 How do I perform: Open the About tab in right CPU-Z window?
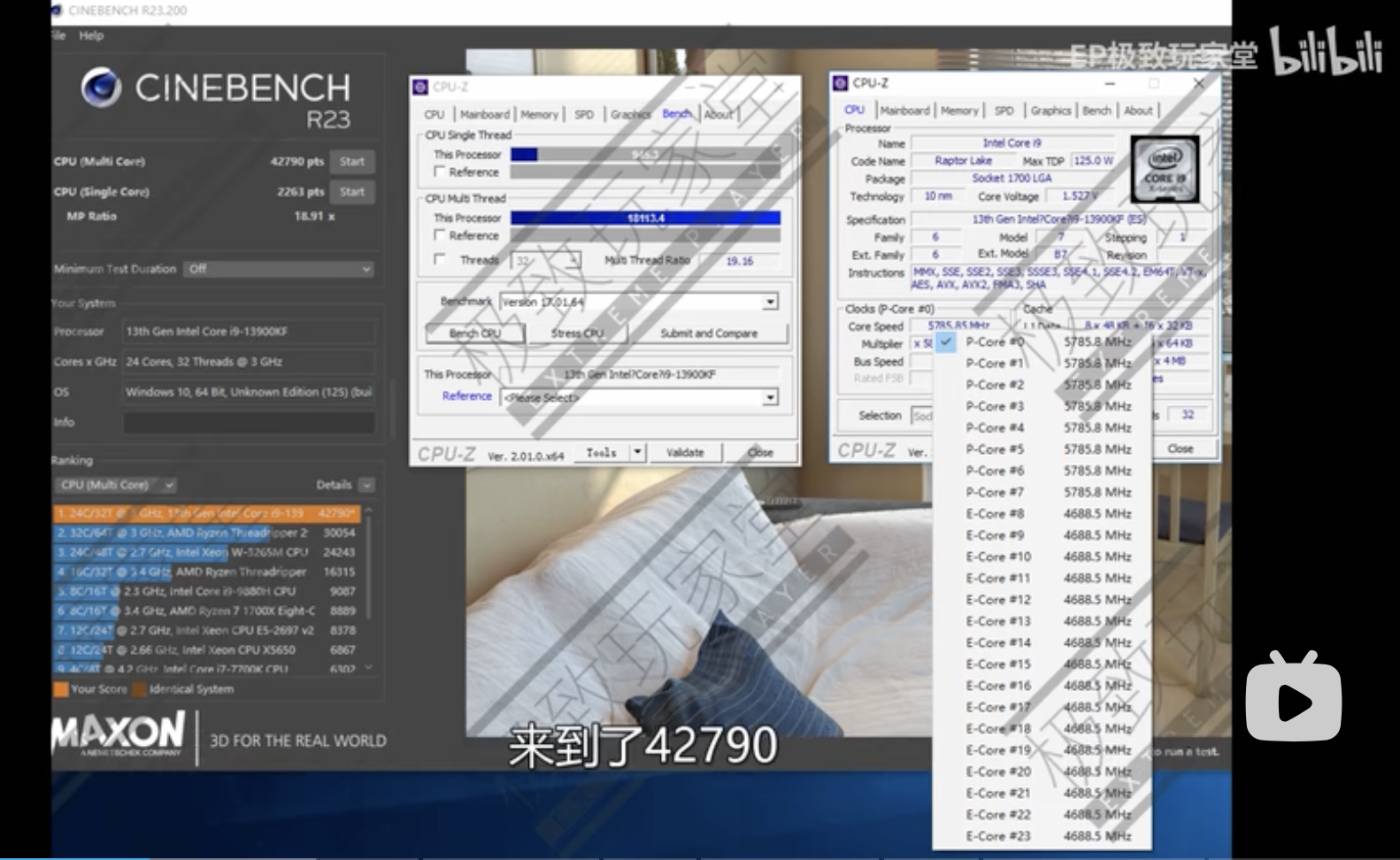[1138, 111]
